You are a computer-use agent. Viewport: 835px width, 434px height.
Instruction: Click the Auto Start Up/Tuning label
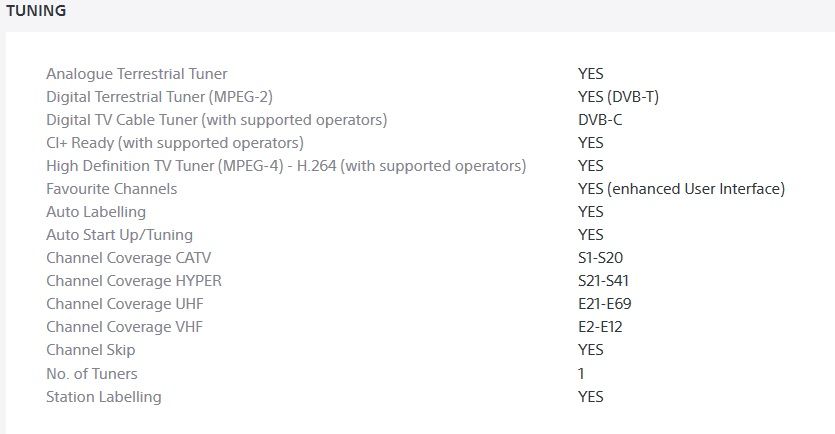tap(122, 235)
